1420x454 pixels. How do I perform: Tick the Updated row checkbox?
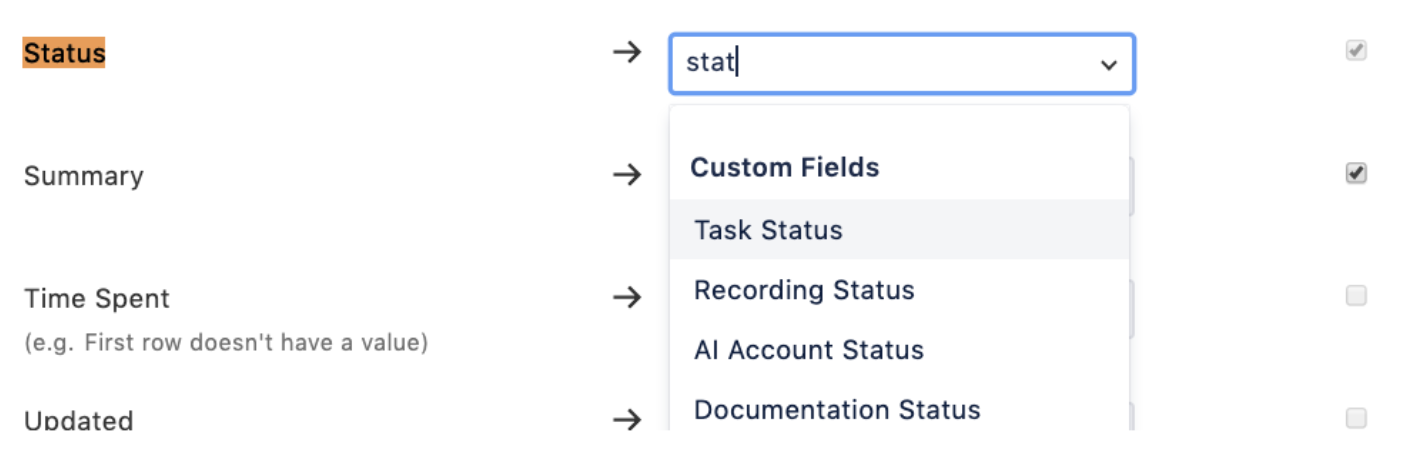(x=1356, y=417)
